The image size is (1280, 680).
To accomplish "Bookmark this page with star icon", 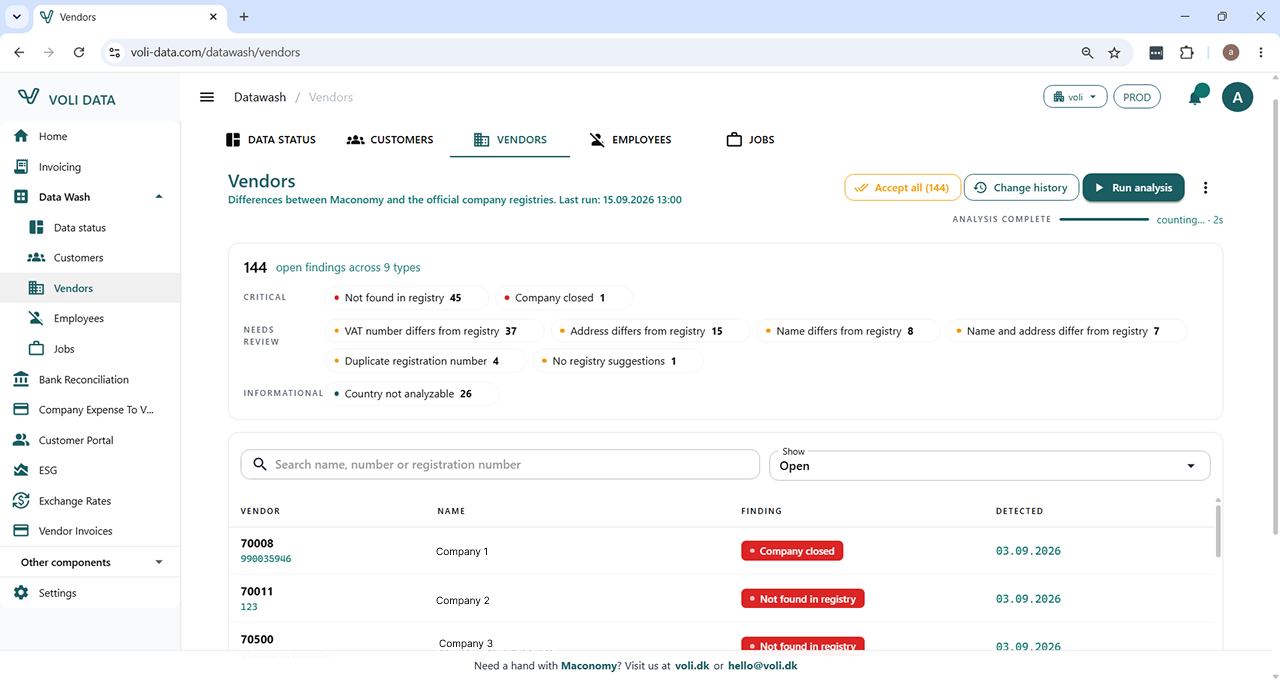I will pyautogui.click(x=1114, y=52).
